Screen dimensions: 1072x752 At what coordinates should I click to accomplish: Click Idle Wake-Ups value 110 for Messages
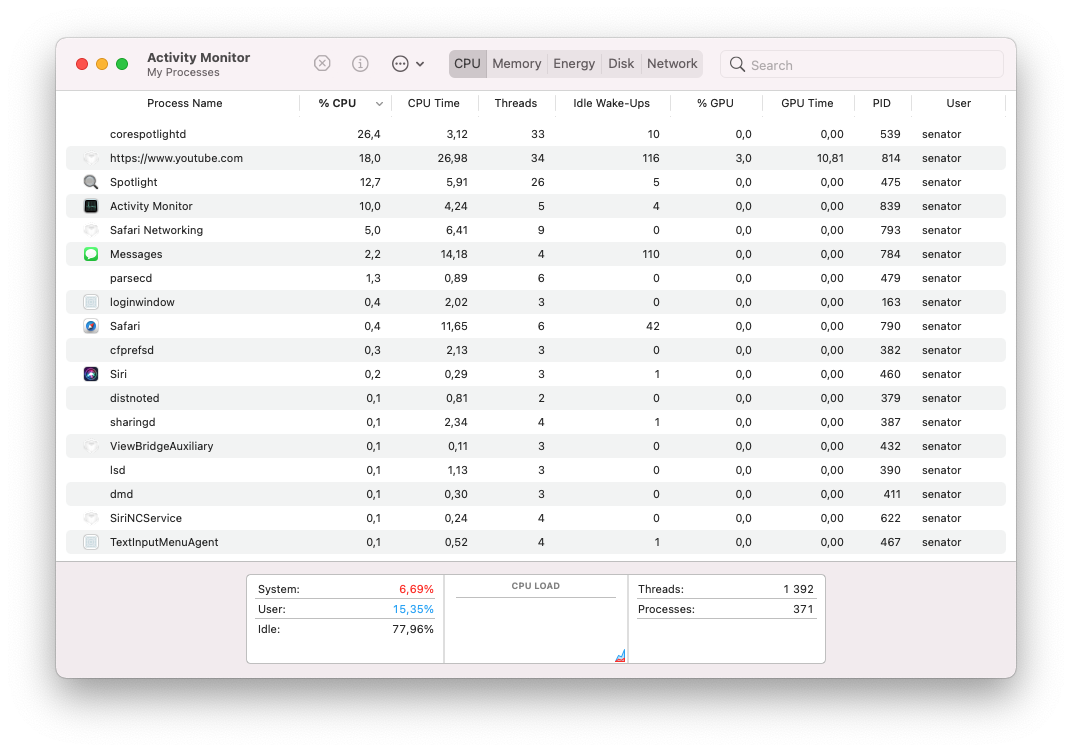[650, 254]
